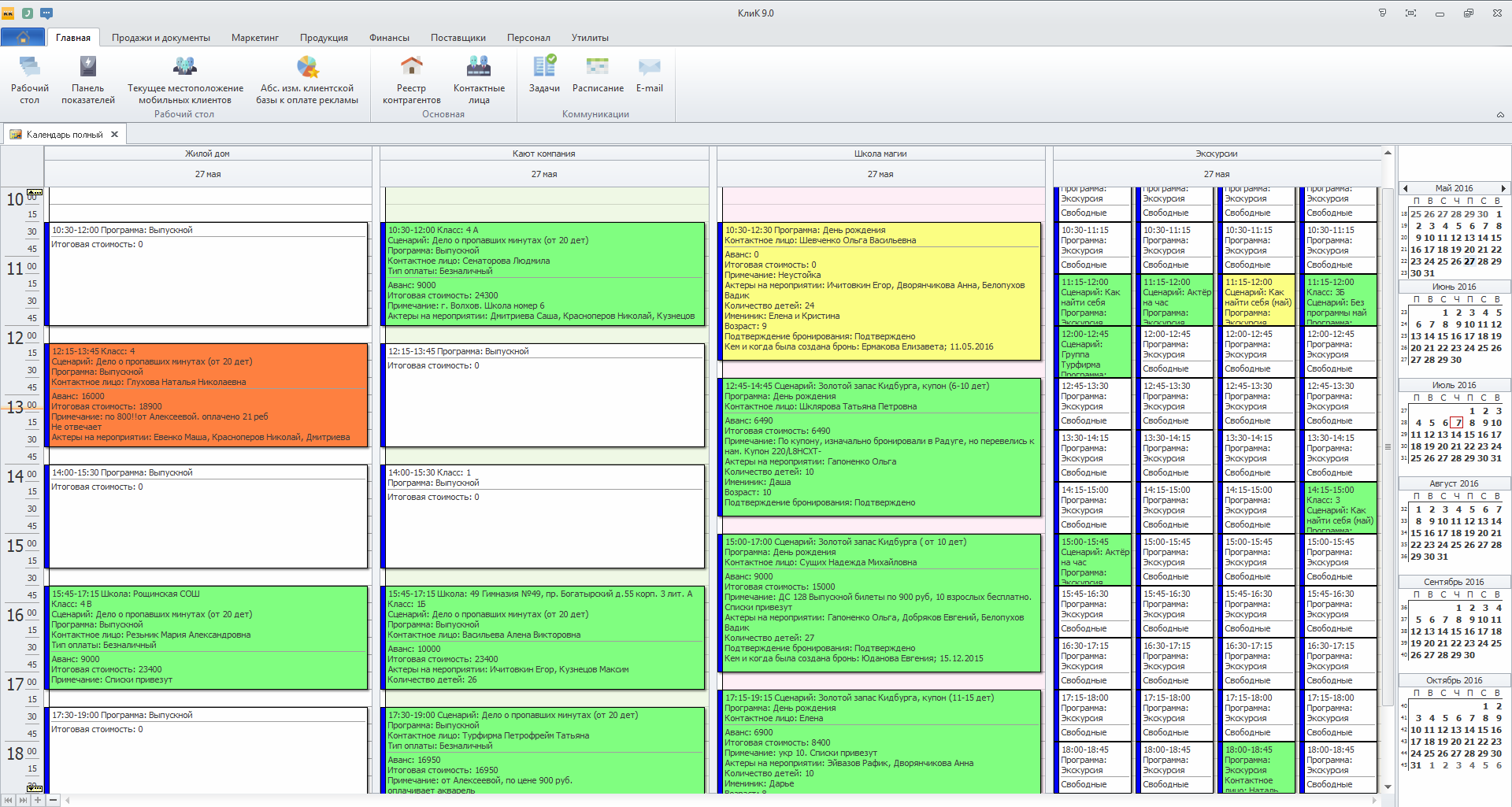
Task: Select yellow 11:15-12:00 Как найти себя (май) excursion
Action: [1256, 300]
